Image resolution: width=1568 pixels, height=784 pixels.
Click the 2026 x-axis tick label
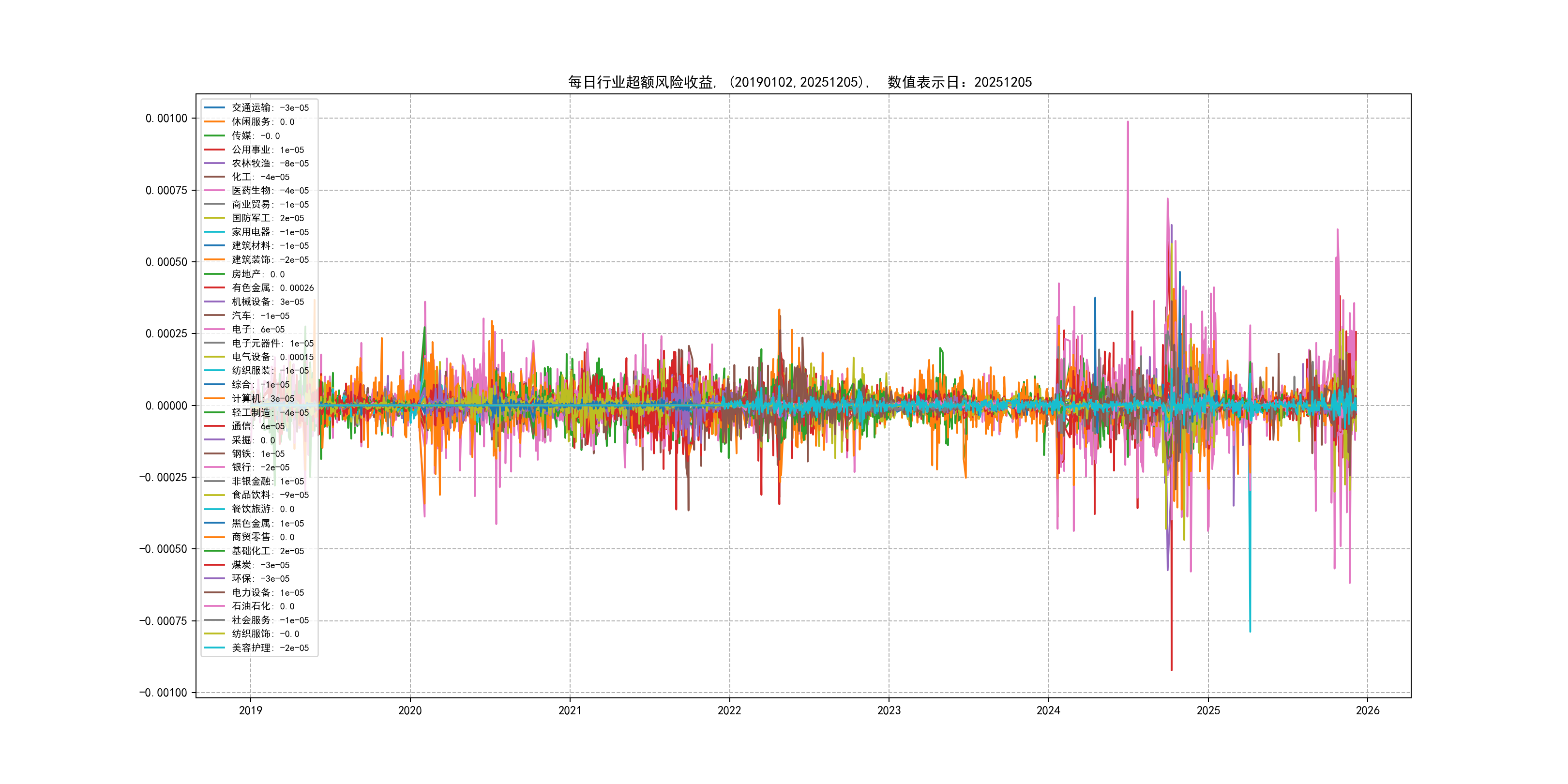[1368, 710]
